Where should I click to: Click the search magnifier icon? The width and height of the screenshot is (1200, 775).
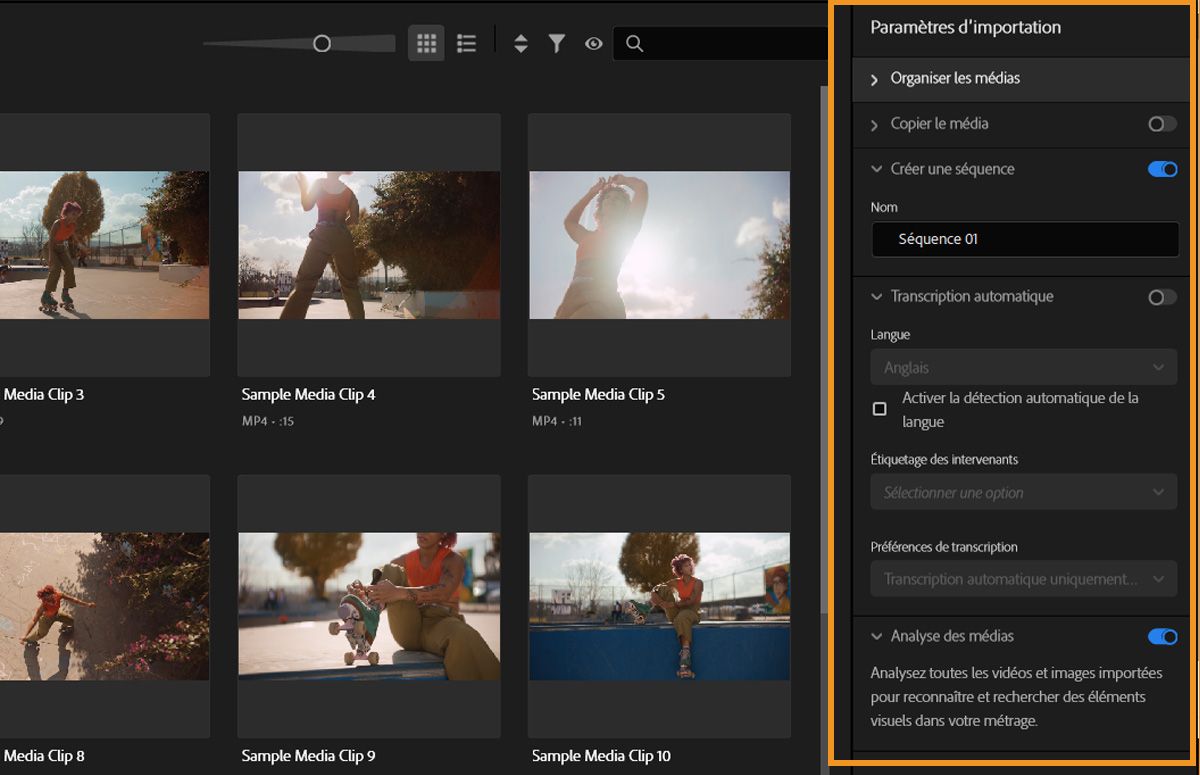pyautogui.click(x=634, y=44)
